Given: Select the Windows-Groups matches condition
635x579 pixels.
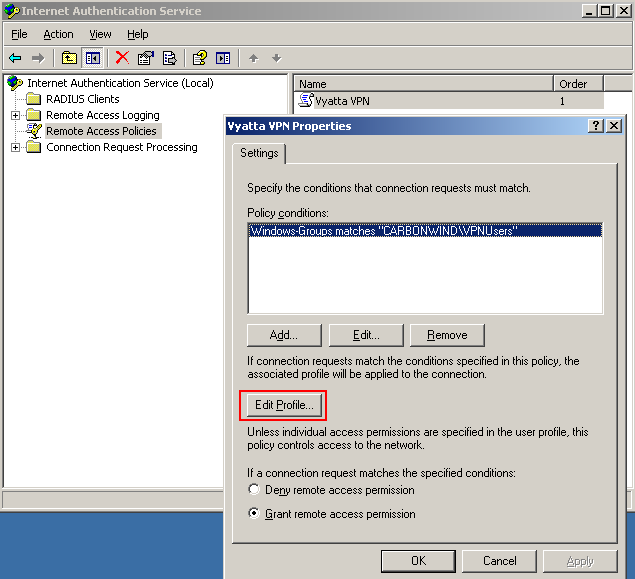Looking at the screenshot, I should [425, 230].
